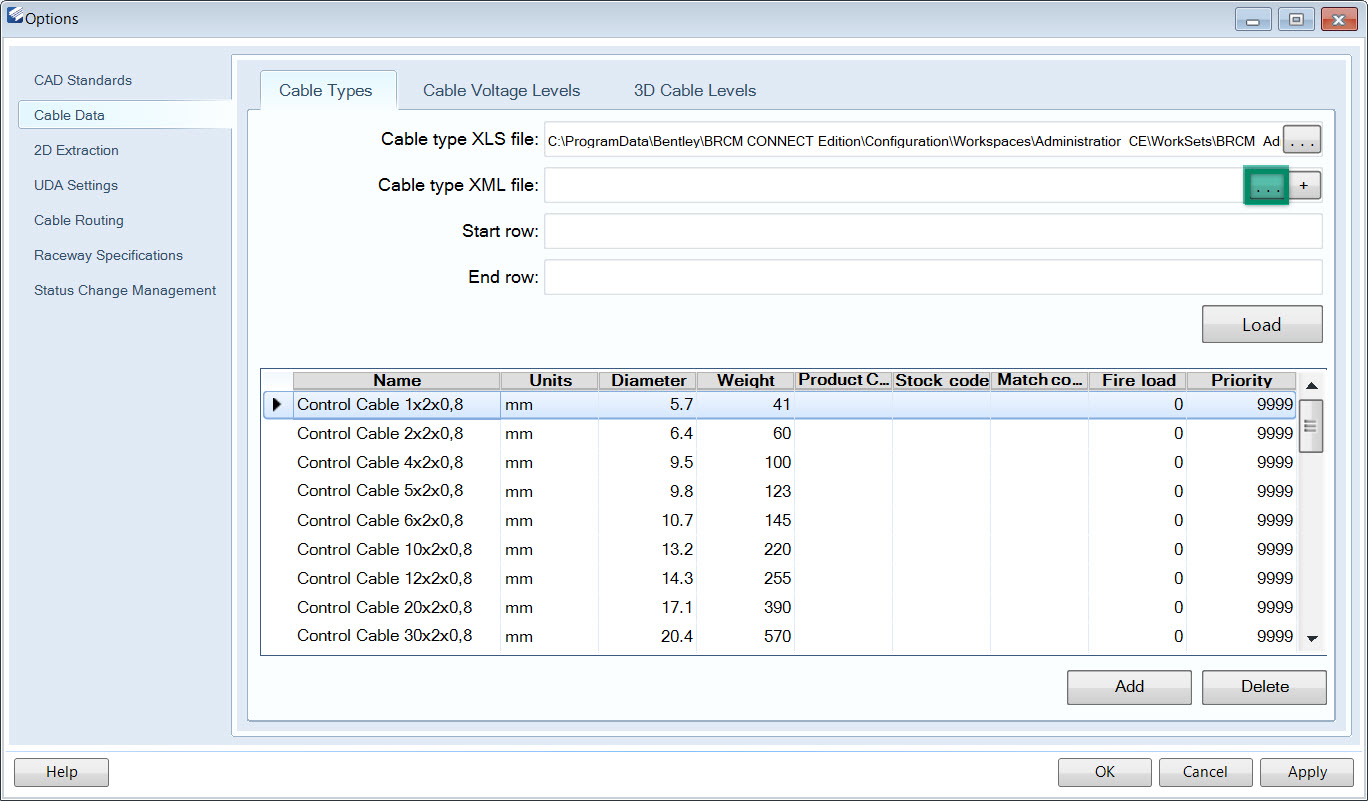Viewport: 1368px width, 801px height.
Task: Open the CAD Standards section
Action: click(x=83, y=80)
